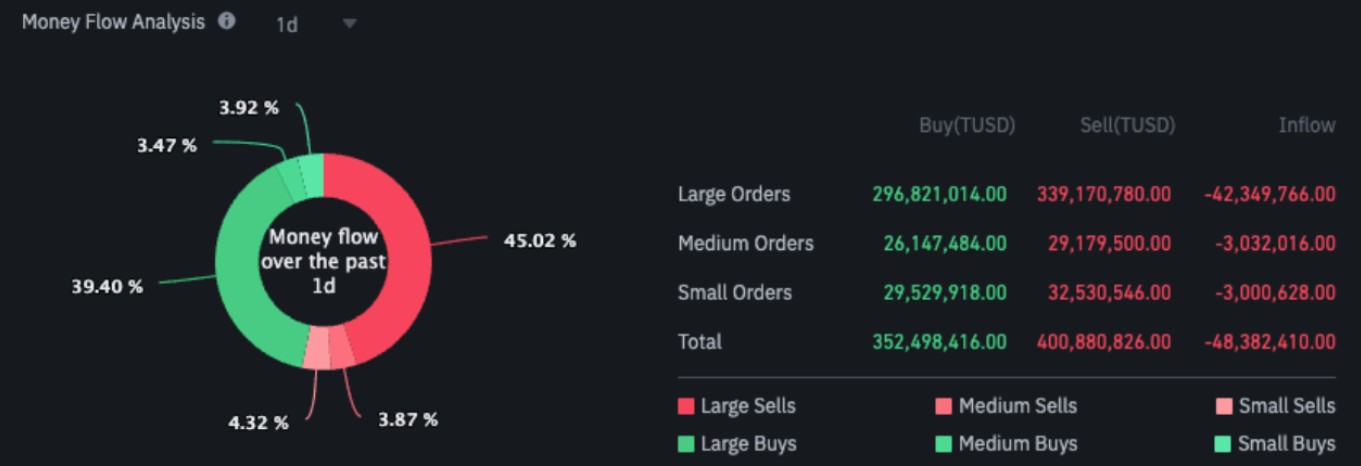Viewport: 1361px width, 466px height.
Task: Toggle the Medium Sells legend item
Action: click(x=1006, y=406)
